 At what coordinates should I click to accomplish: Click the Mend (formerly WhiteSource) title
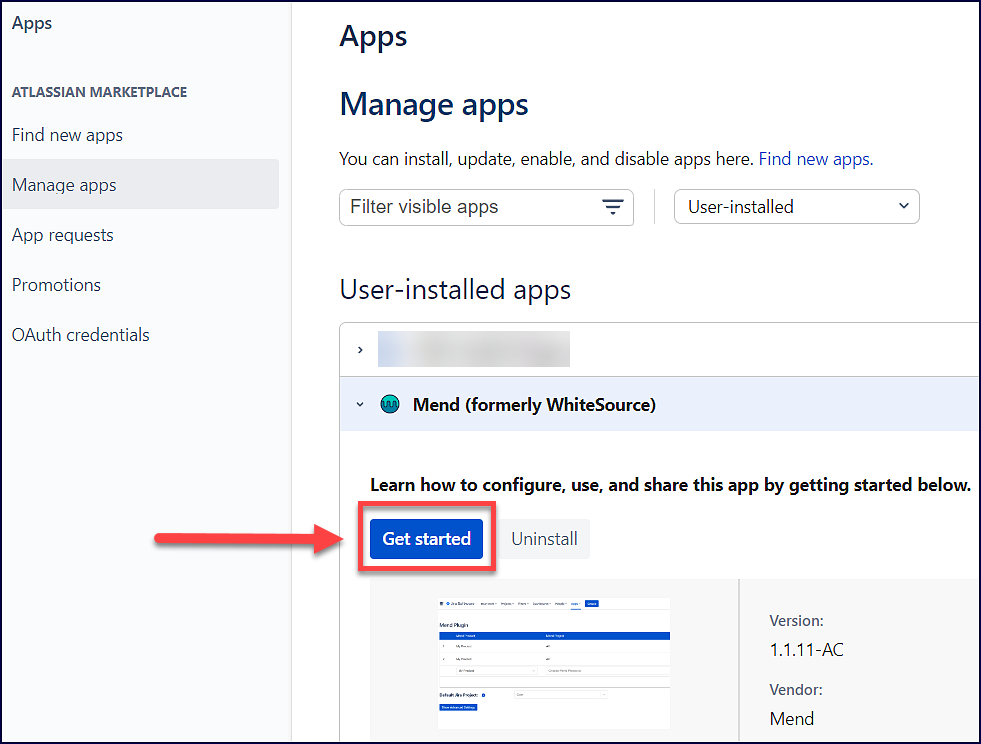pos(534,405)
